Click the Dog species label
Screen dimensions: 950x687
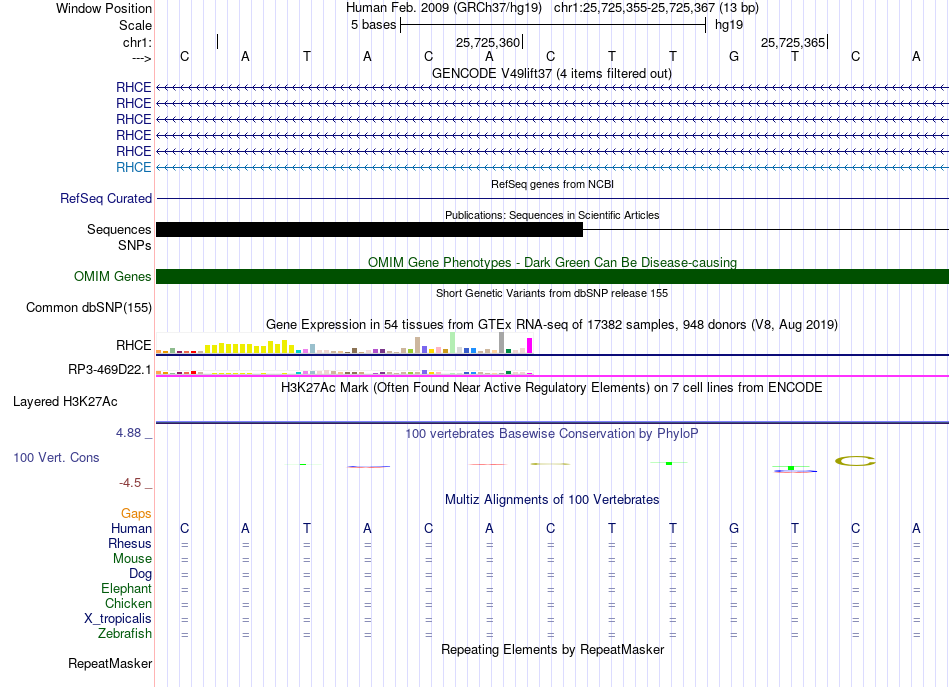[x=140, y=573]
